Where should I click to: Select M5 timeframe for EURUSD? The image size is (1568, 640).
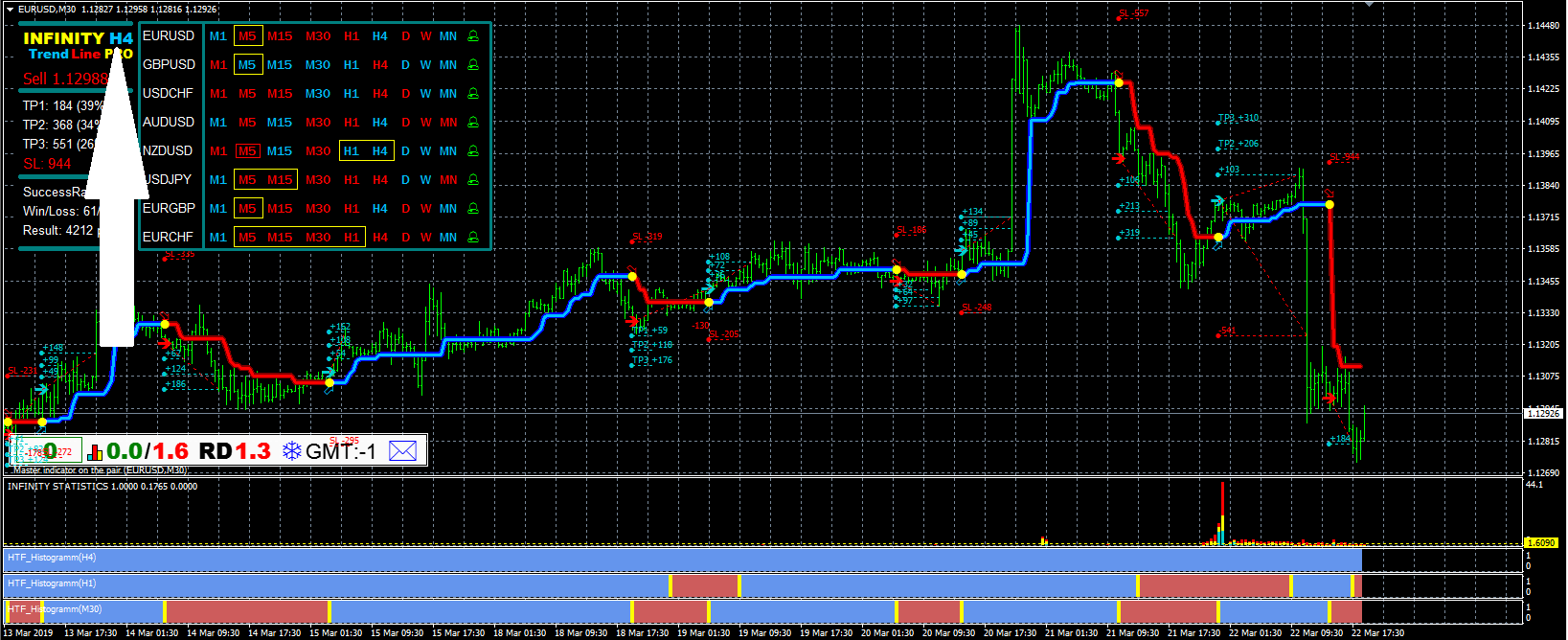click(x=247, y=36)
